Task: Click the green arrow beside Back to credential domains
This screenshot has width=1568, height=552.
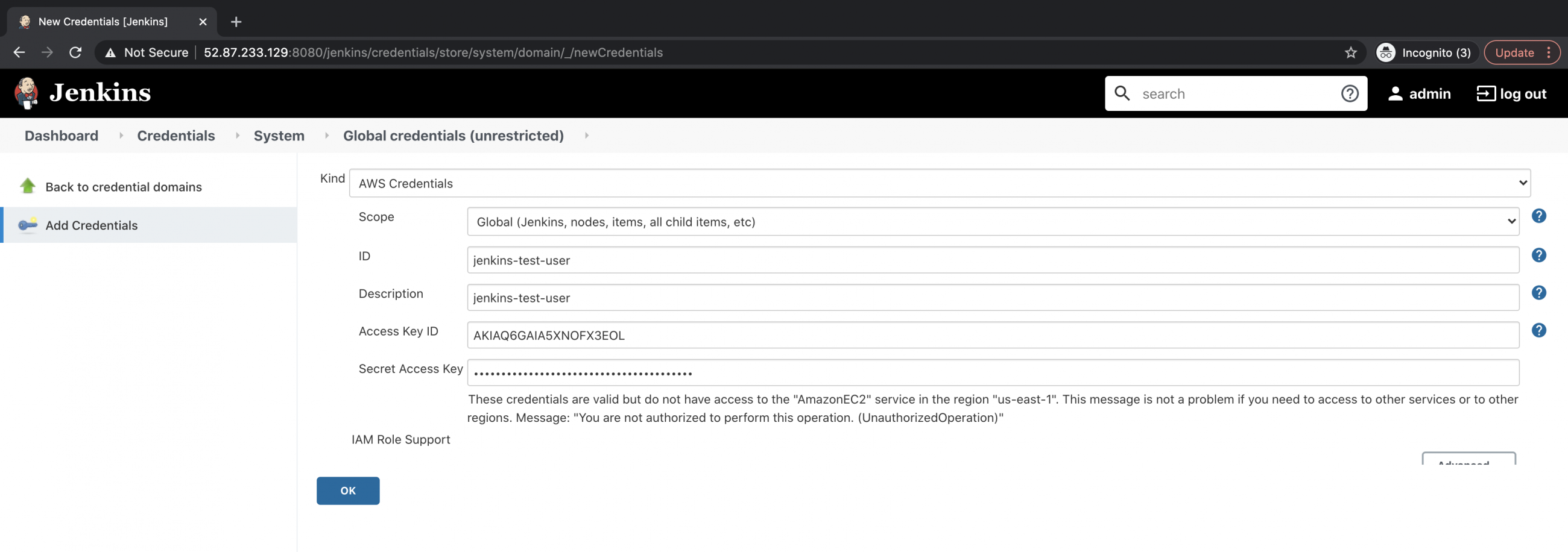Action: click(x=27, y=186)
